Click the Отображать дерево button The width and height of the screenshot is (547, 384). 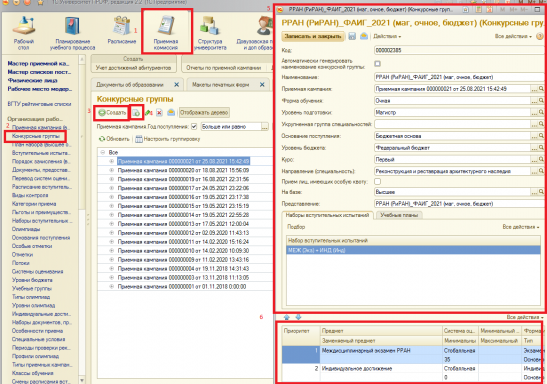click(x=204, y=113)
